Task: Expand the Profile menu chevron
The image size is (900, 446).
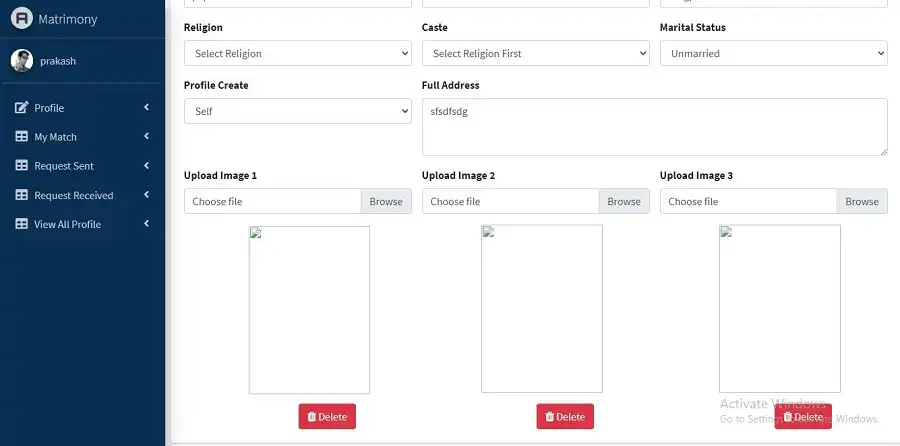Action: (146, 108)
